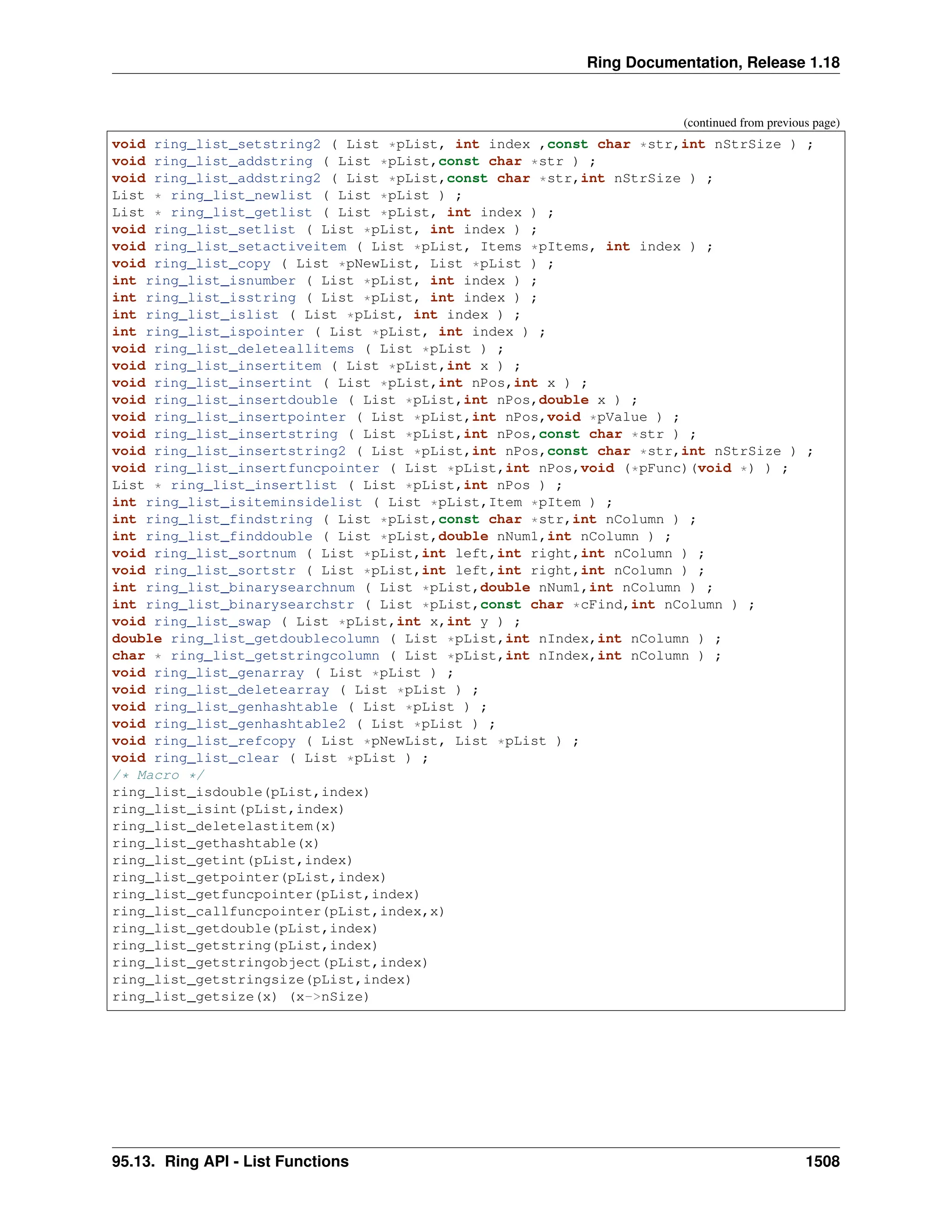Click ring_list_getstring(pList,index) macro
The width and height of the screenshot is (952, 1232).
[x=245, y=946]
